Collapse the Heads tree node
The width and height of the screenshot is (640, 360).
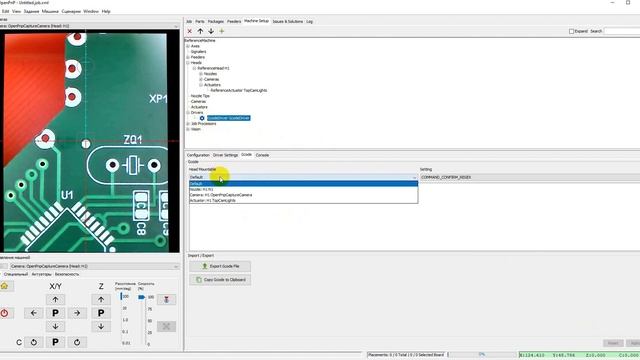point(188,63)
